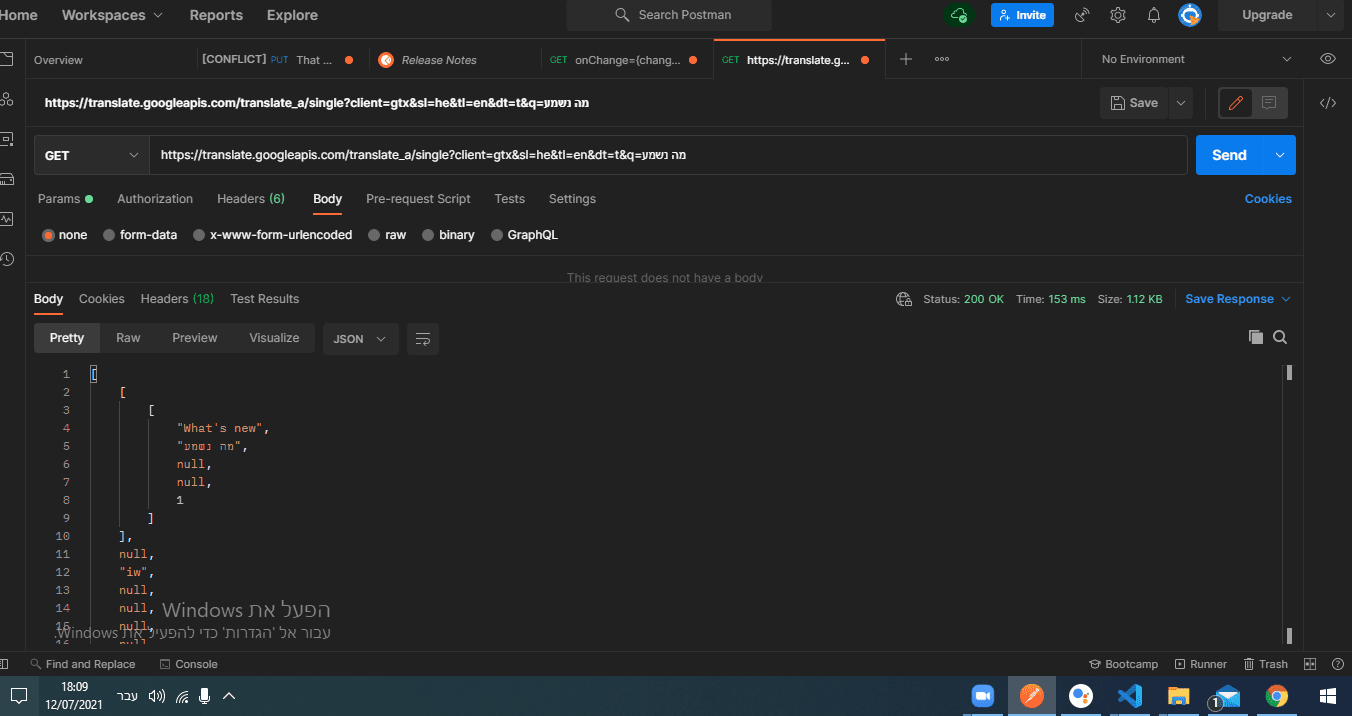Open Postman settings gear

(x=1118, y=15)
